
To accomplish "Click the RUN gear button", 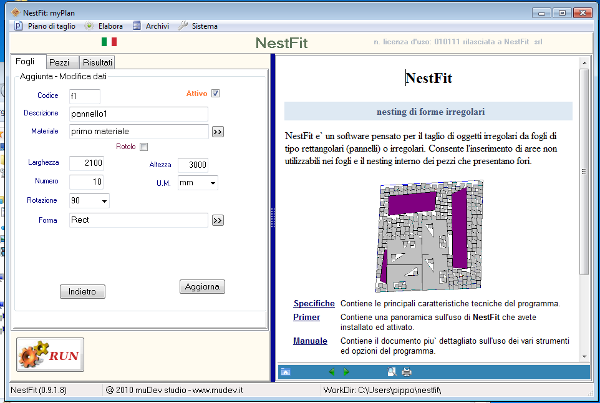I will pyautogui.click(x=50, y=354).
